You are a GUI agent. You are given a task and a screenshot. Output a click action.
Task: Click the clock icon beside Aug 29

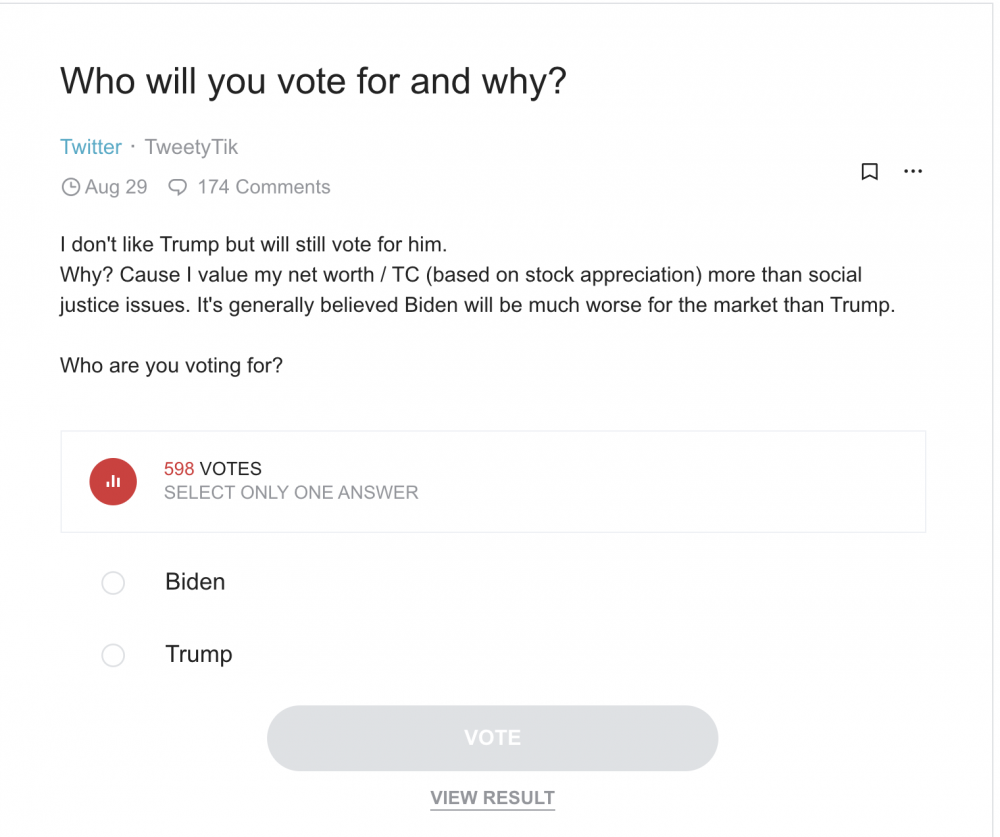pyautogui.click(x=70, y=187)
